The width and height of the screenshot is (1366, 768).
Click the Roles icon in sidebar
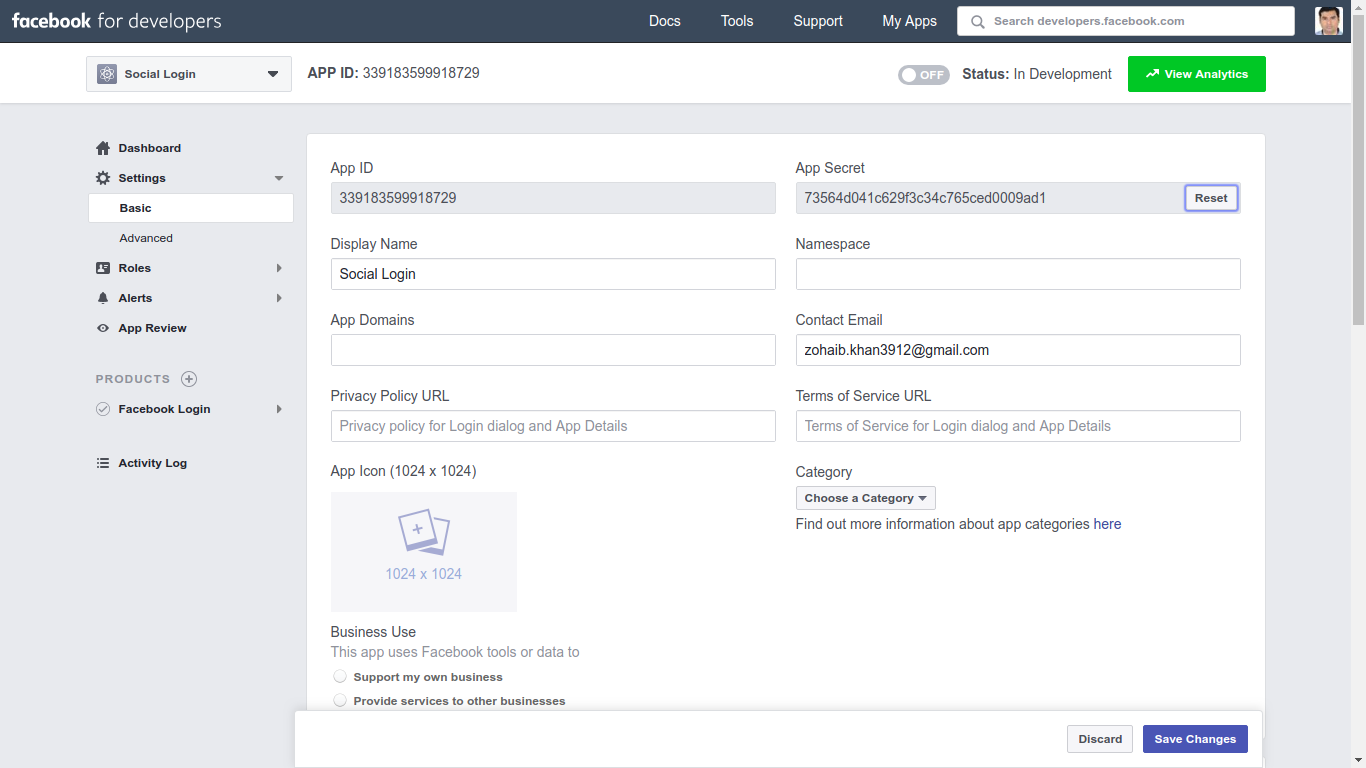coord(103,268)
